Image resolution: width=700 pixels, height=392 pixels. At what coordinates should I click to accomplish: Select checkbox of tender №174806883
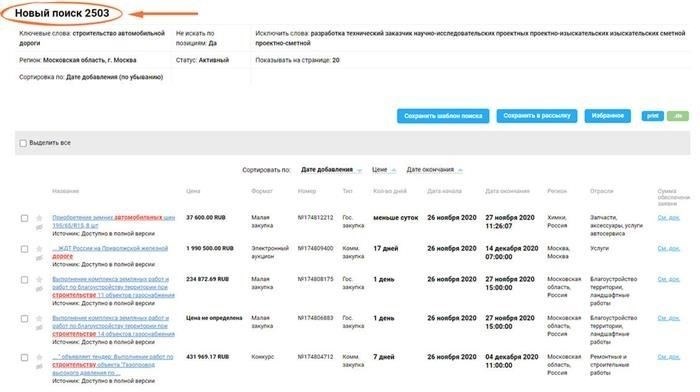[25, 319]
